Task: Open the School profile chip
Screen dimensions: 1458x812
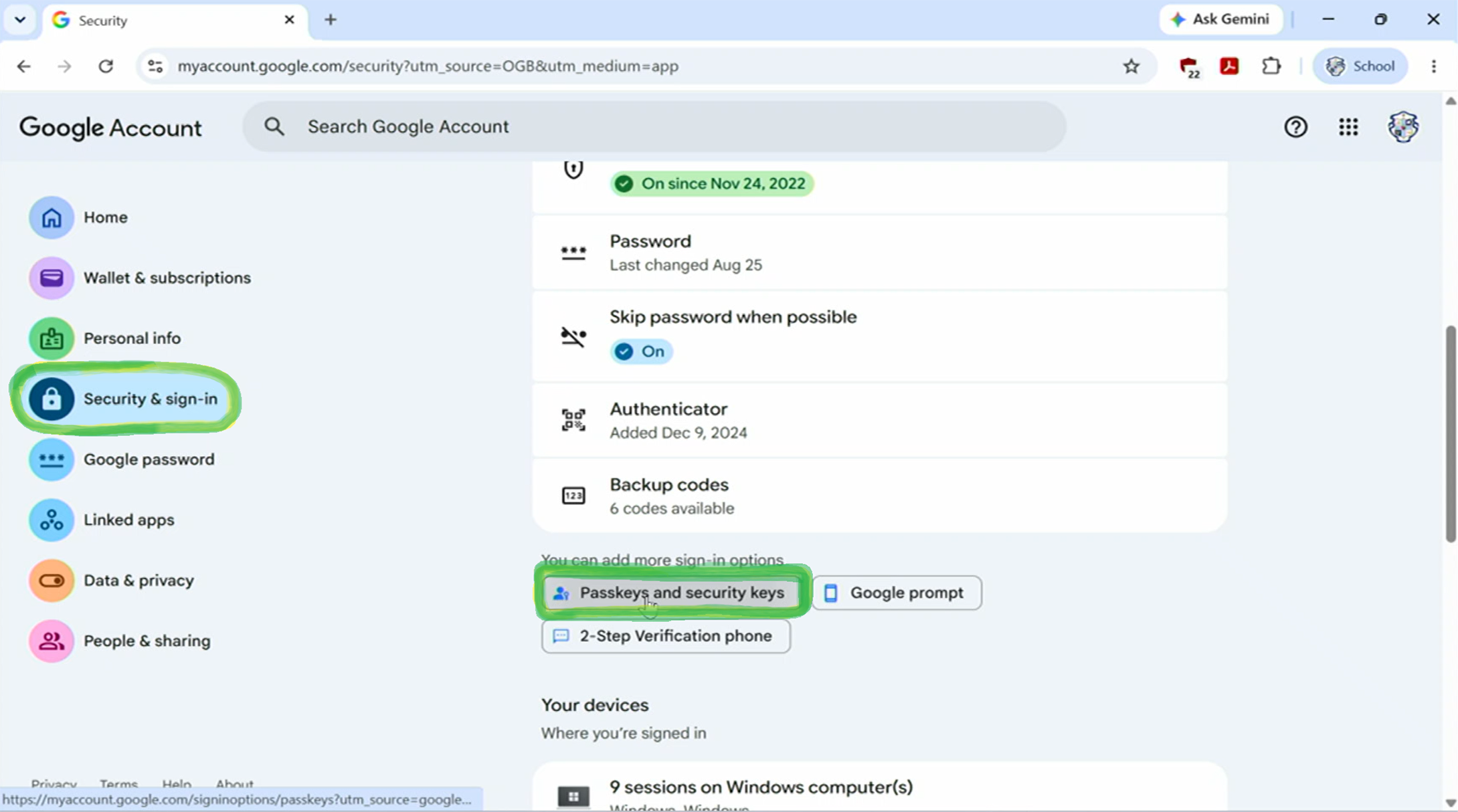Action: [x=1360, y=66]
